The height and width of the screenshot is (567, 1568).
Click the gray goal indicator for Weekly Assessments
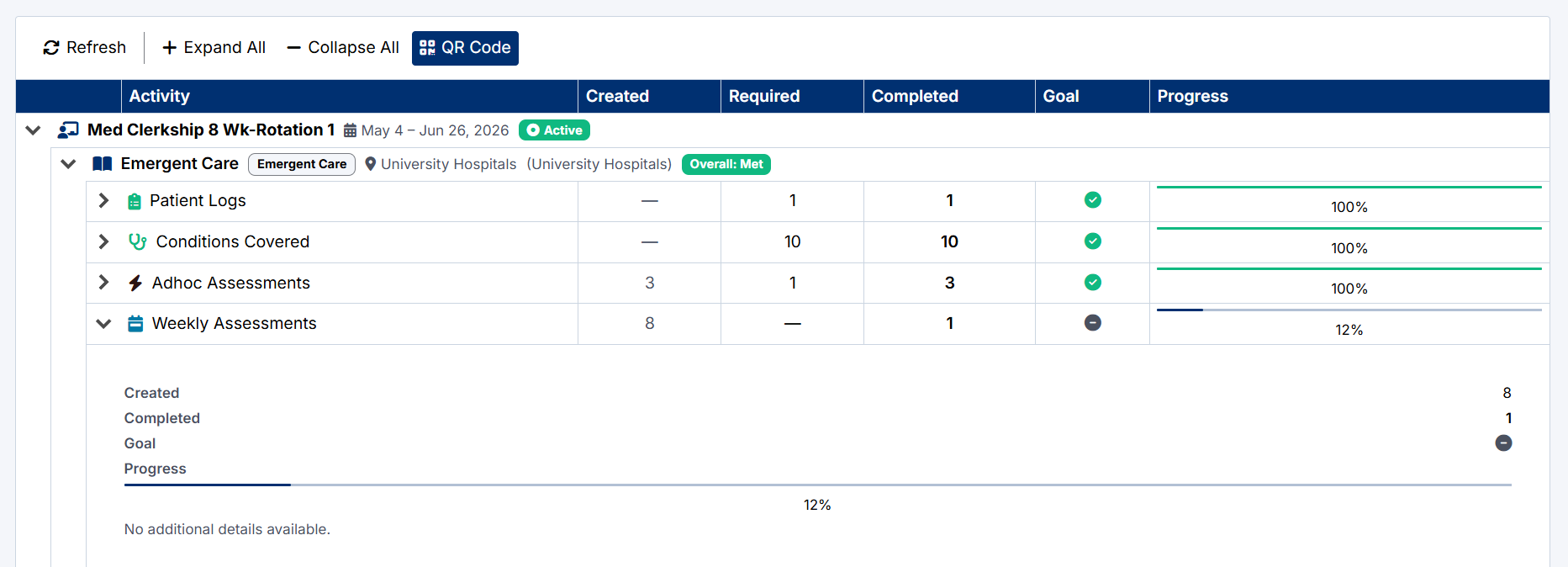pyautogui.click(x=1092, y=323)
